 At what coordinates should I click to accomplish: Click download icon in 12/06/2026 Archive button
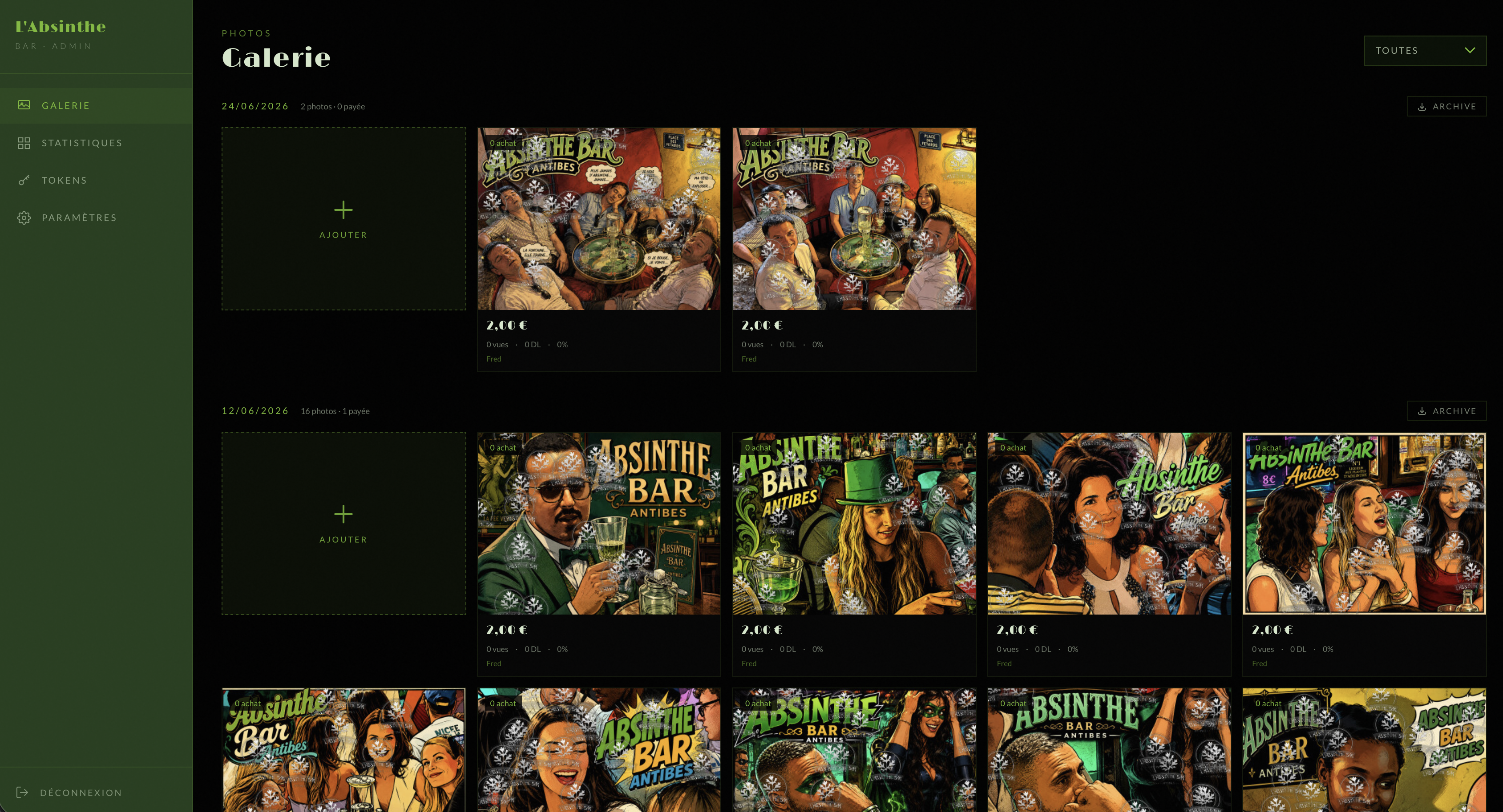[1422, 411]
